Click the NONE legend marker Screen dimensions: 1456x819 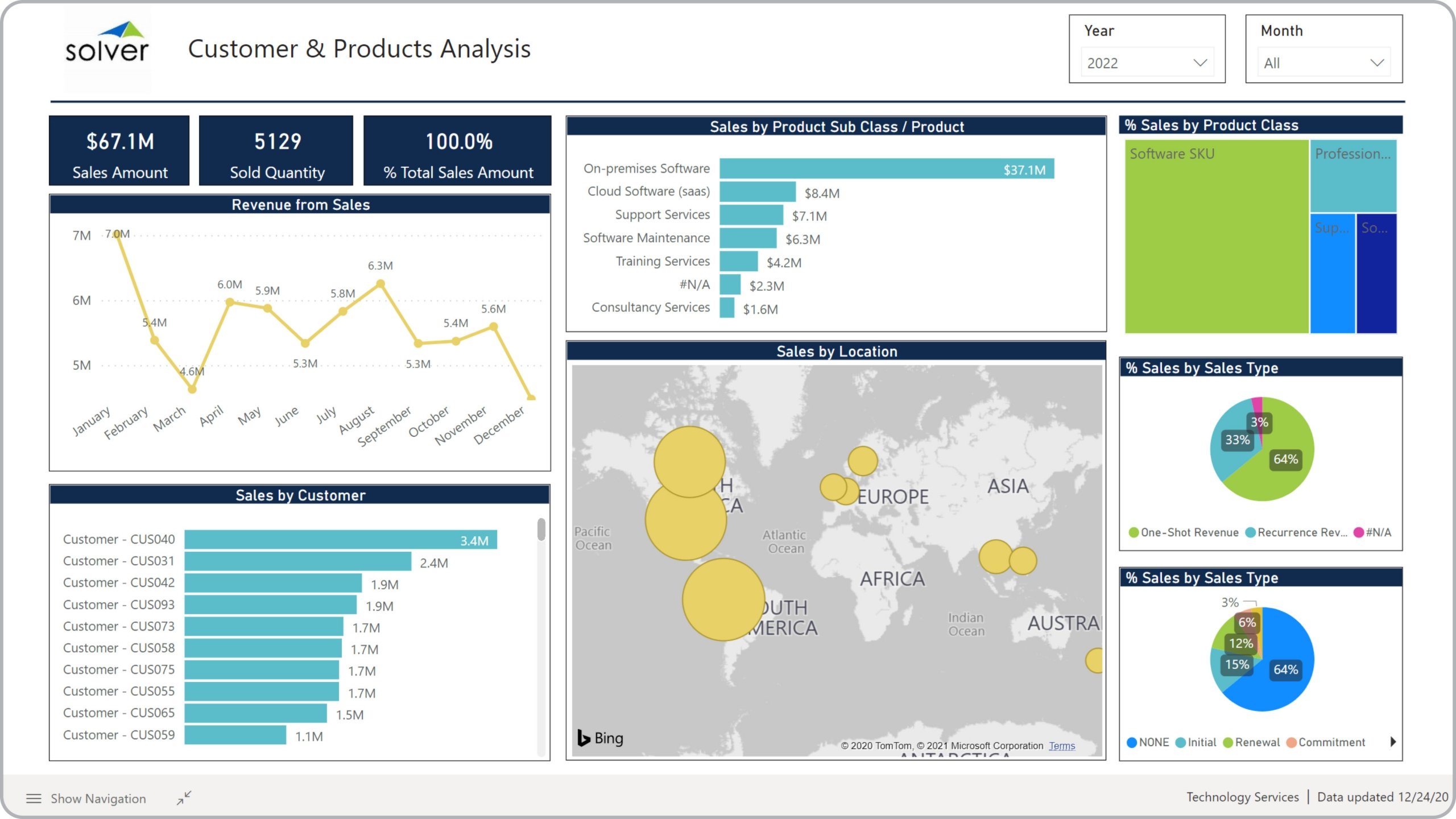(x=1132, y=742)
